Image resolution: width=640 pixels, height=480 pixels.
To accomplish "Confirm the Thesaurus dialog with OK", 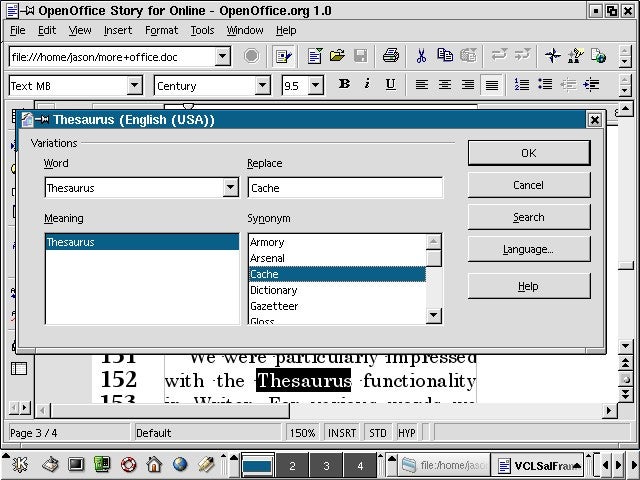I will point(529,153).
